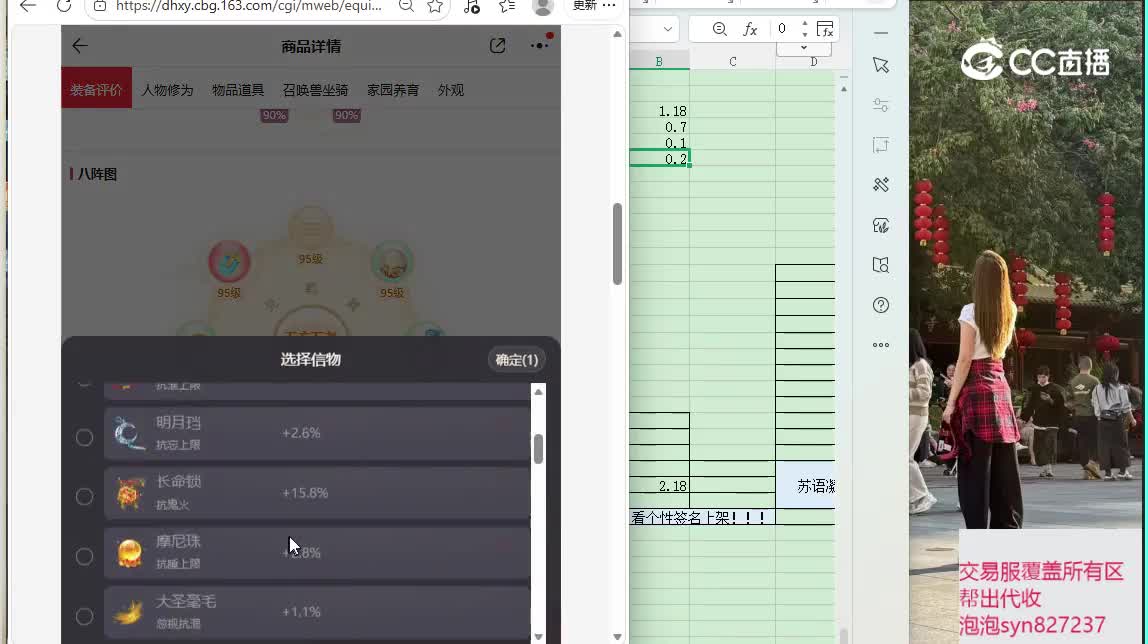Click the pink 95级 trigram node
Image resolution: width=1148 pixels, height=644 pixels.
click(x=229, y=262)
